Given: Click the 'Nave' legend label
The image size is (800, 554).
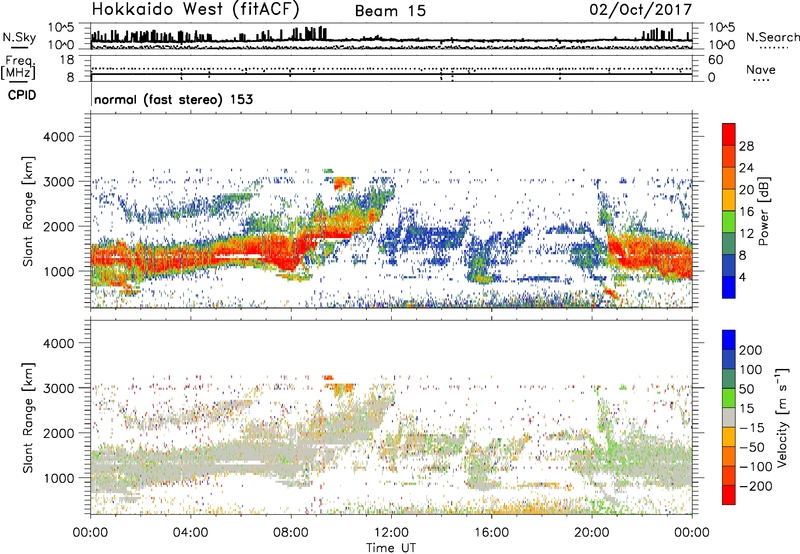Looking at the screenshot, I should [761, 69].
